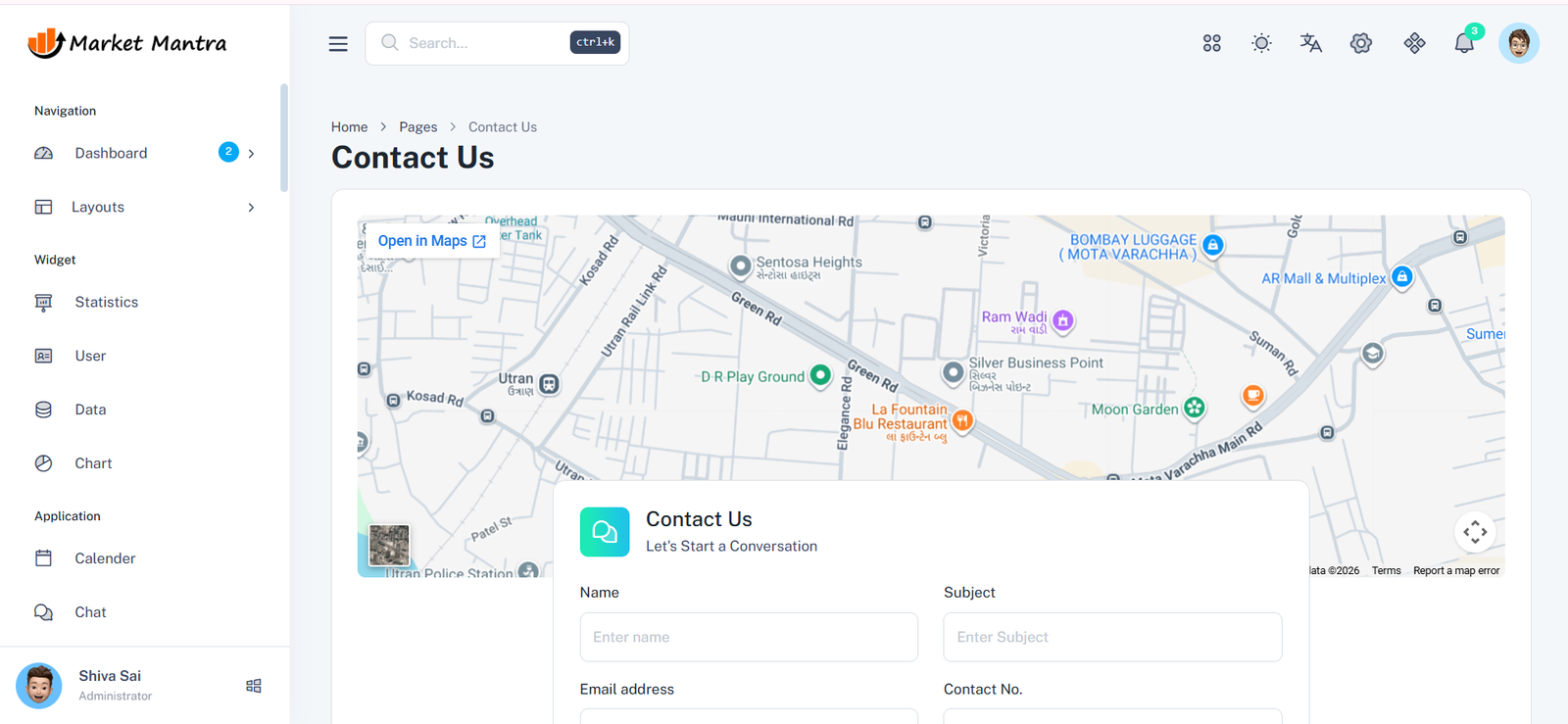Open settings gear icon in header
Screen dimensions: 1568x724
pyautogui.click(x=1361, y=43)
